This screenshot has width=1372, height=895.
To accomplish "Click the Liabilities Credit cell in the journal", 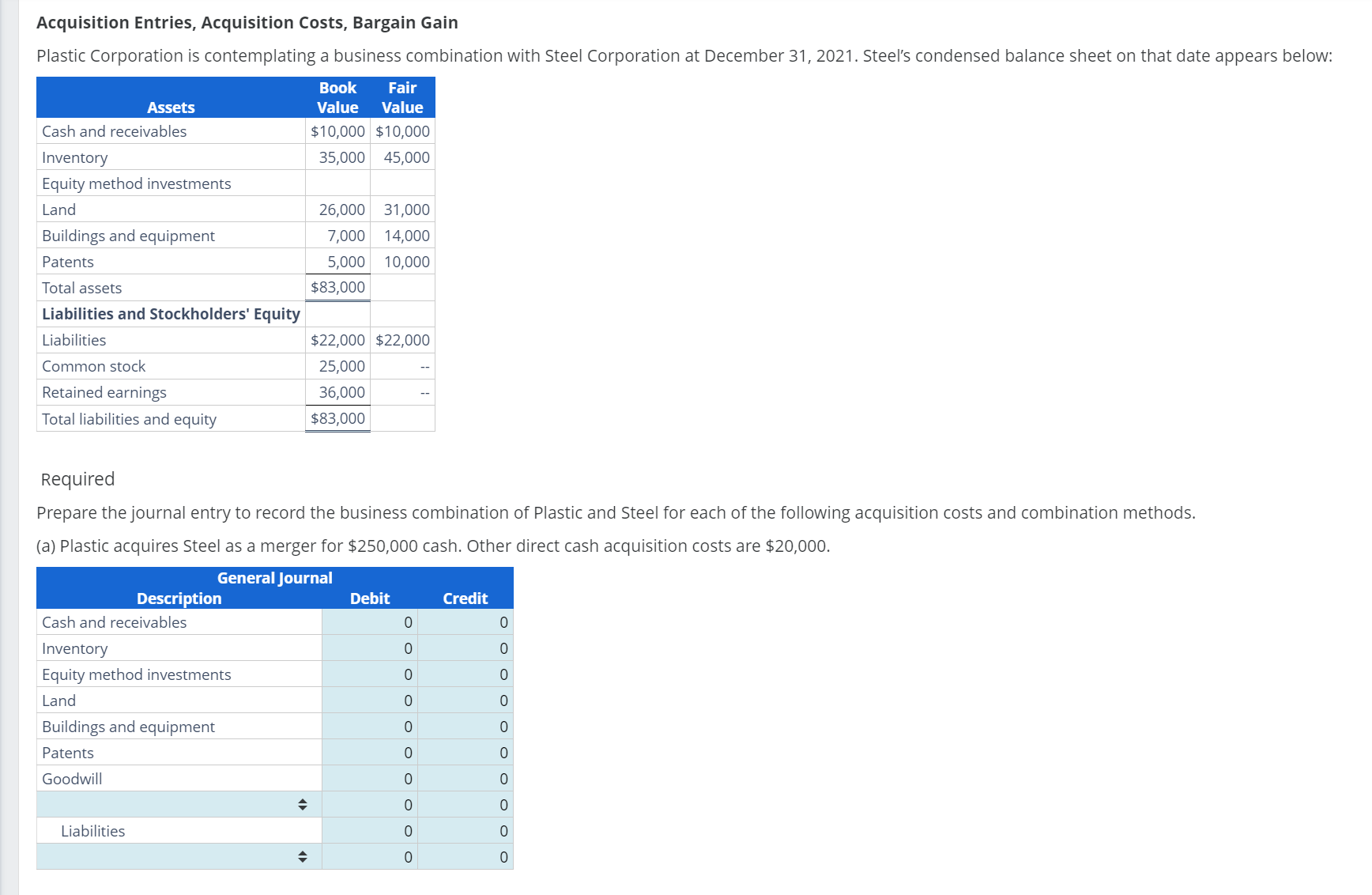I will pos(465,831).
